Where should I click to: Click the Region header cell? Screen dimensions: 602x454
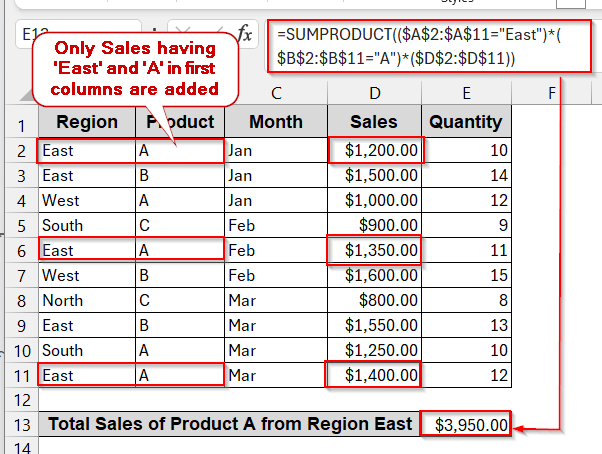[x=87, y=123]
